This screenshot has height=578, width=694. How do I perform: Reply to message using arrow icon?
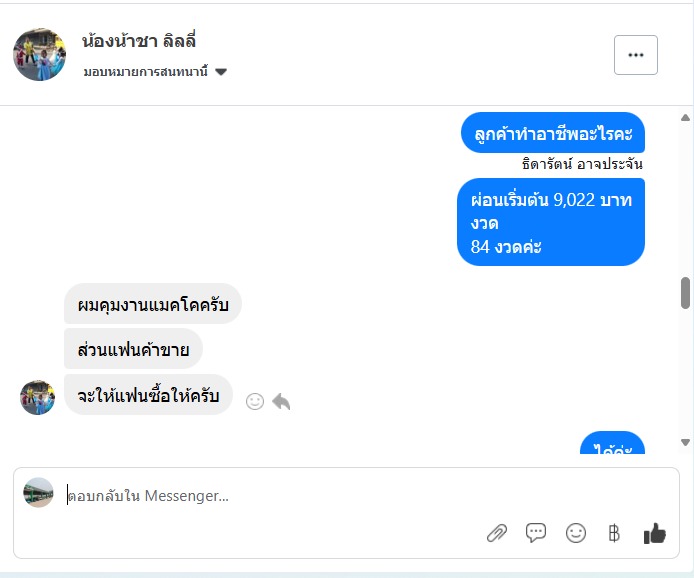click(281, 401)
